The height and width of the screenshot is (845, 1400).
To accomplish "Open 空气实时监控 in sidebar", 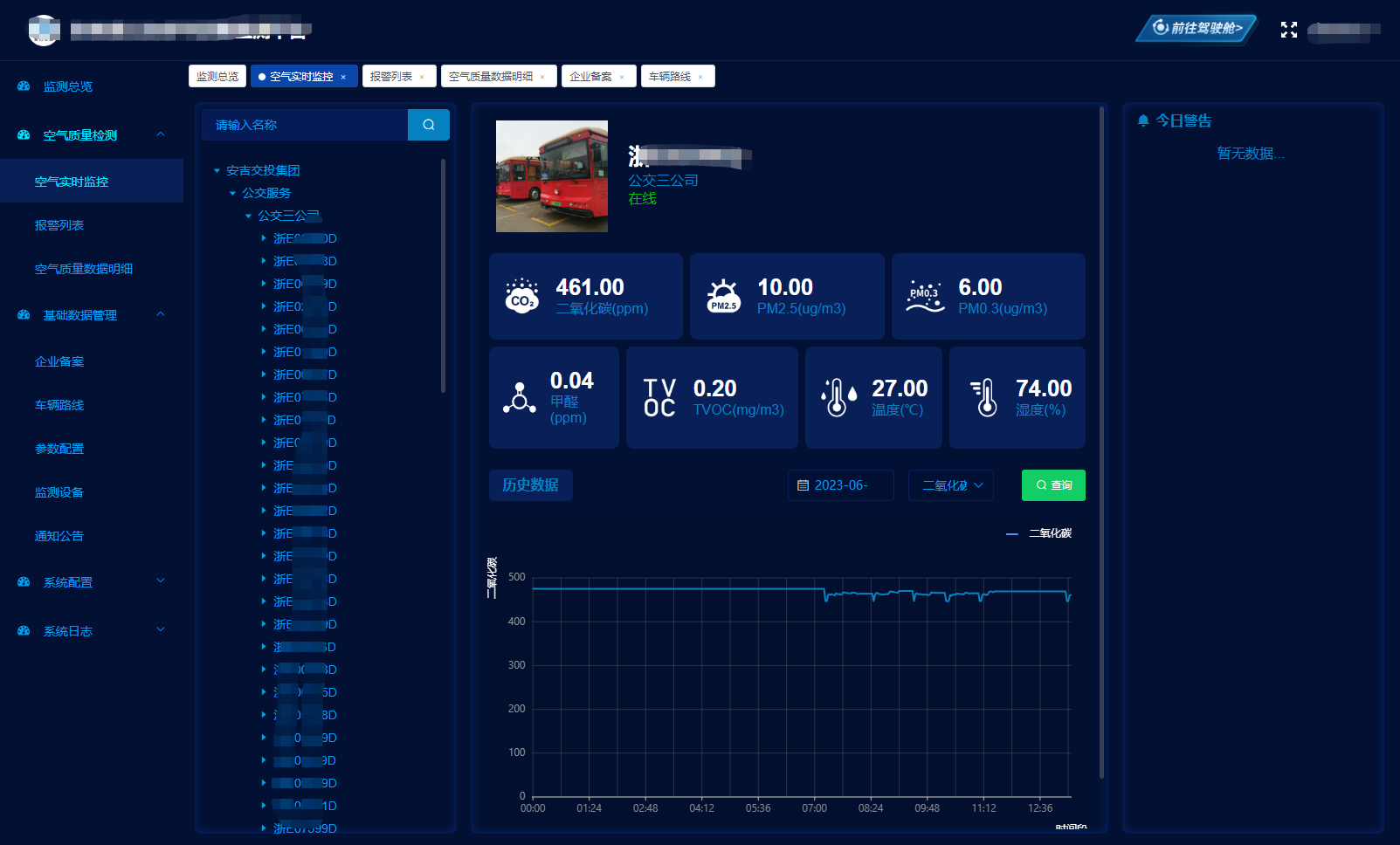I will tap(92, 182).
